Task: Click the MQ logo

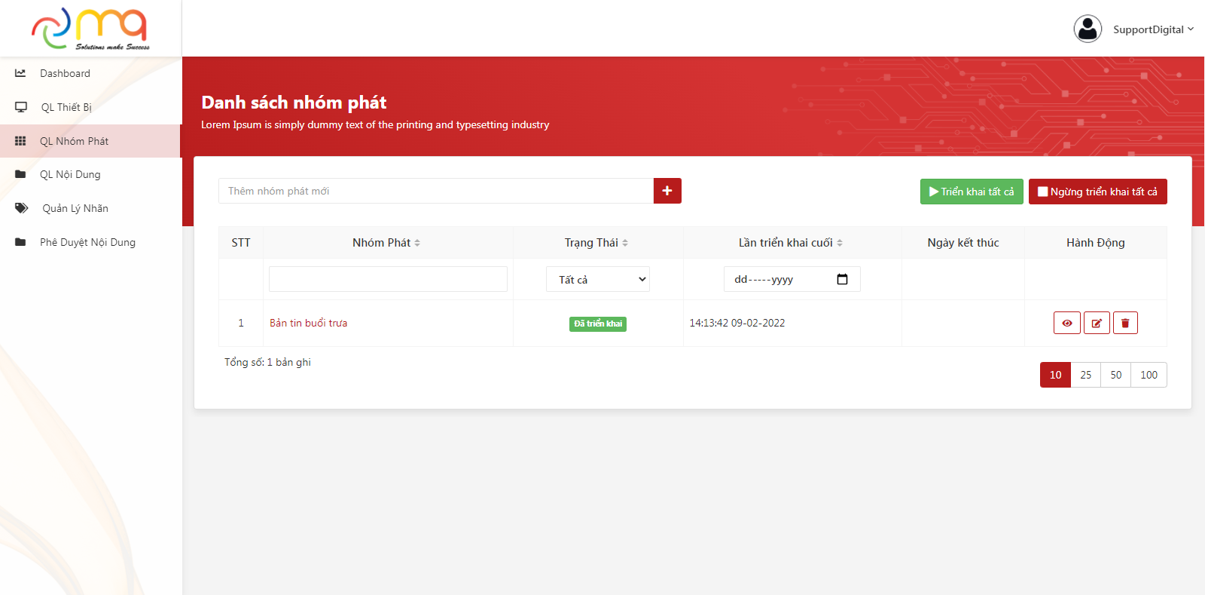Action: (x=90, y=28)
